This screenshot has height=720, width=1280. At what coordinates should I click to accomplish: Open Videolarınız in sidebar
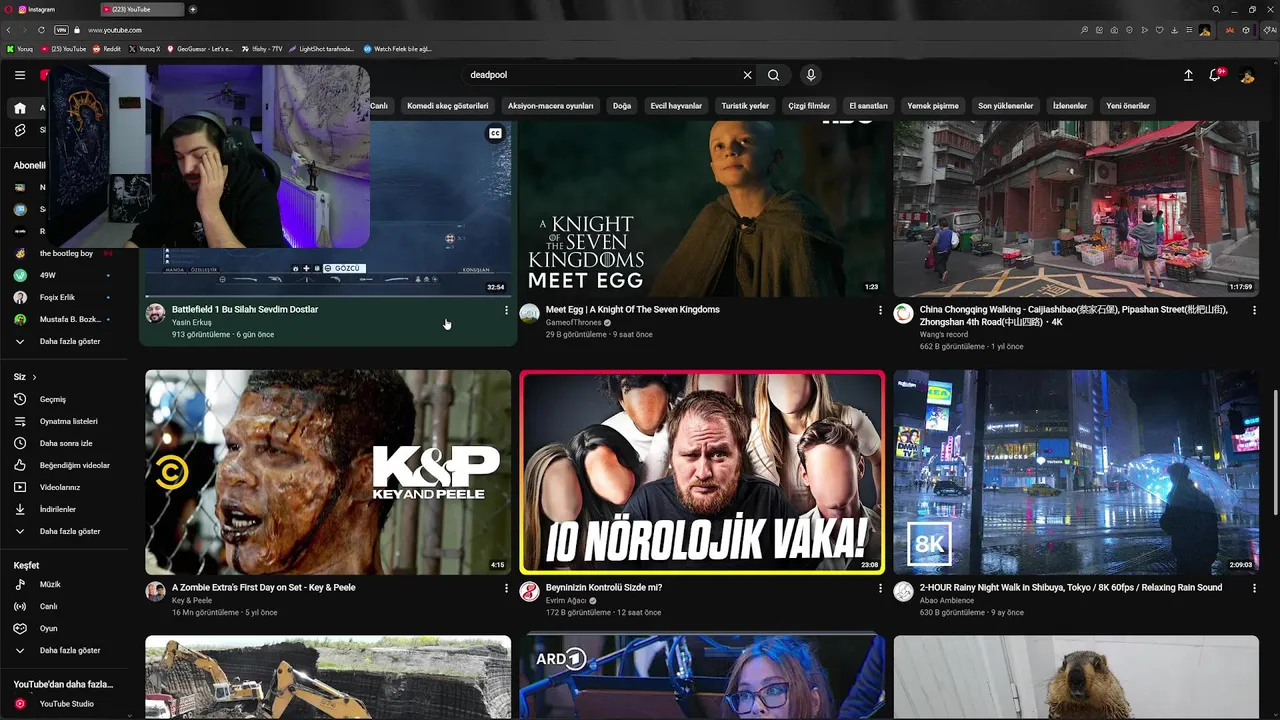(x=65, y=487)
